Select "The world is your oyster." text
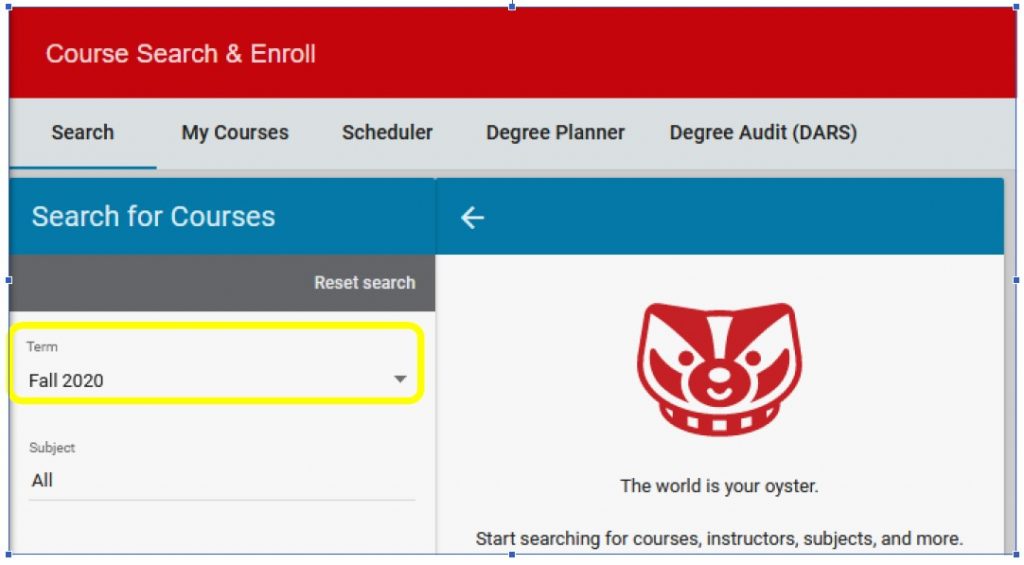The height and width of the screenshot is (565, 1024). [x=719, y=486]
